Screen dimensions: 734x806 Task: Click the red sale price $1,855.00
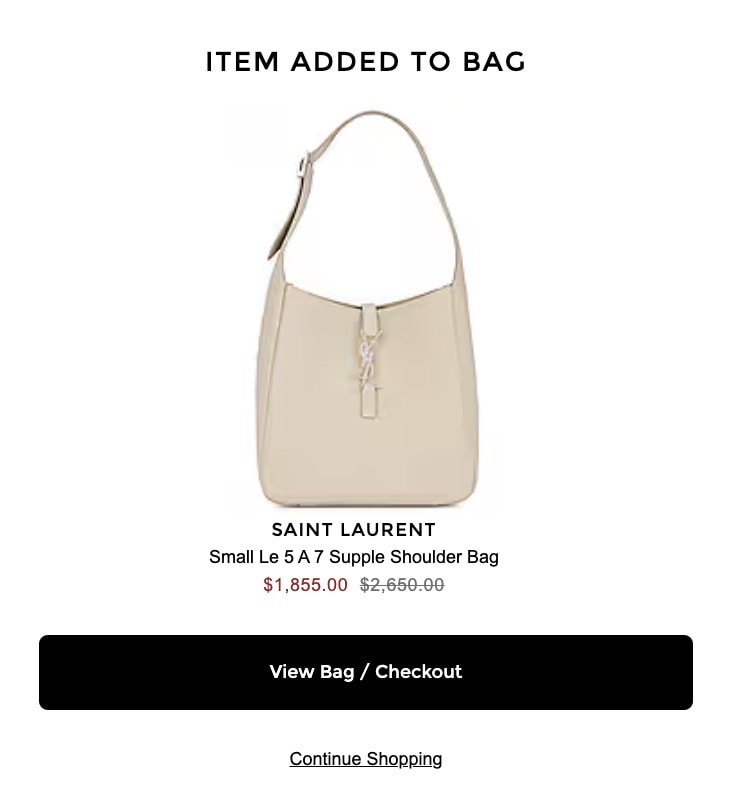[305, 584]
